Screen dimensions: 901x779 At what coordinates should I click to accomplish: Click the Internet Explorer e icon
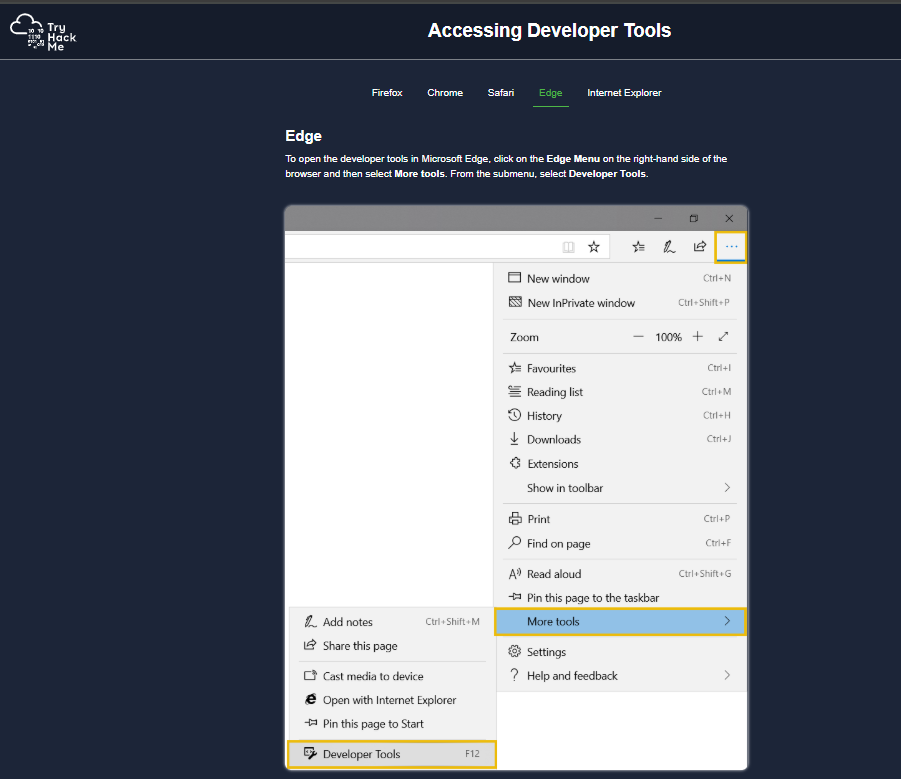310,699
